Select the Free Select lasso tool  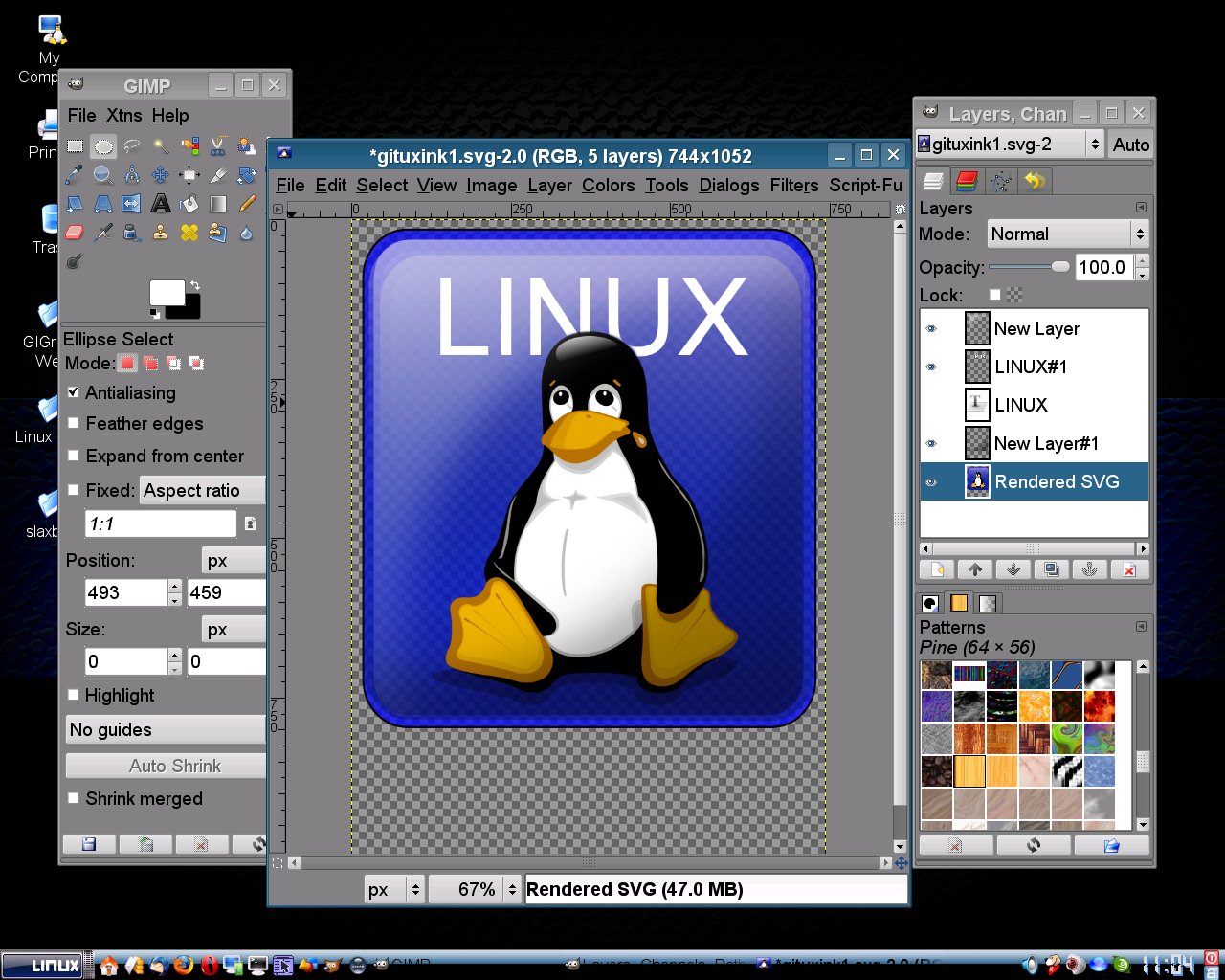coord(132,146)
